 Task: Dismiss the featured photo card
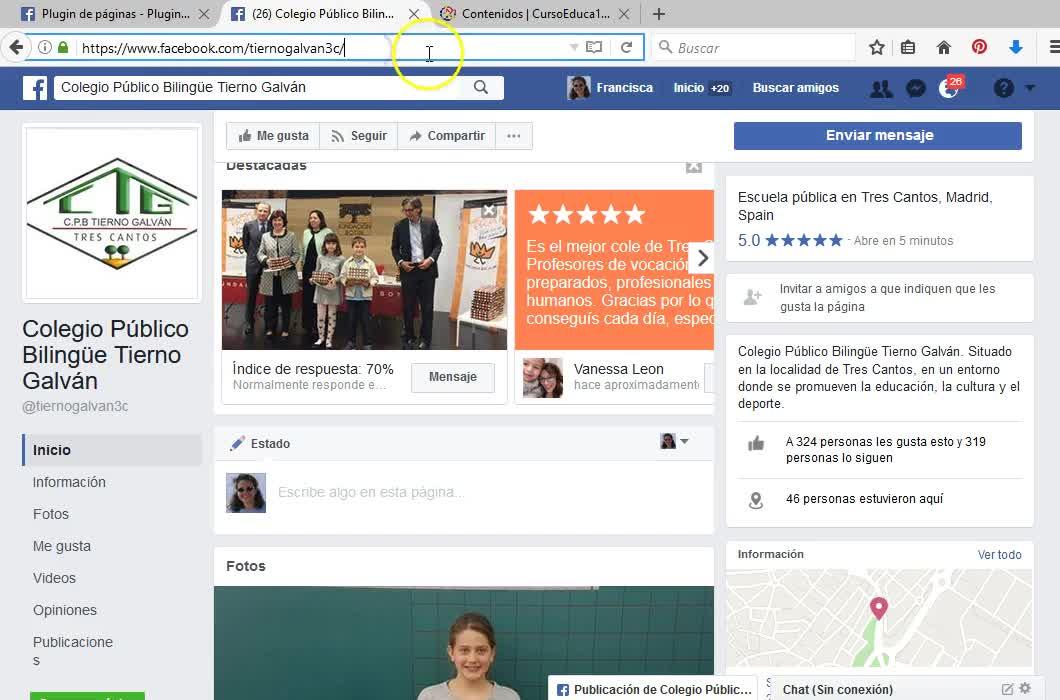[x=489, y=210]
